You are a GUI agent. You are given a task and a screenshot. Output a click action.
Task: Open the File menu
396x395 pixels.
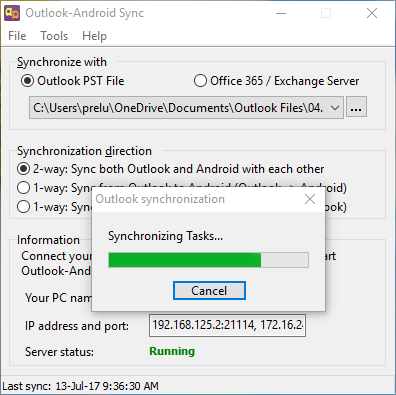17,36
